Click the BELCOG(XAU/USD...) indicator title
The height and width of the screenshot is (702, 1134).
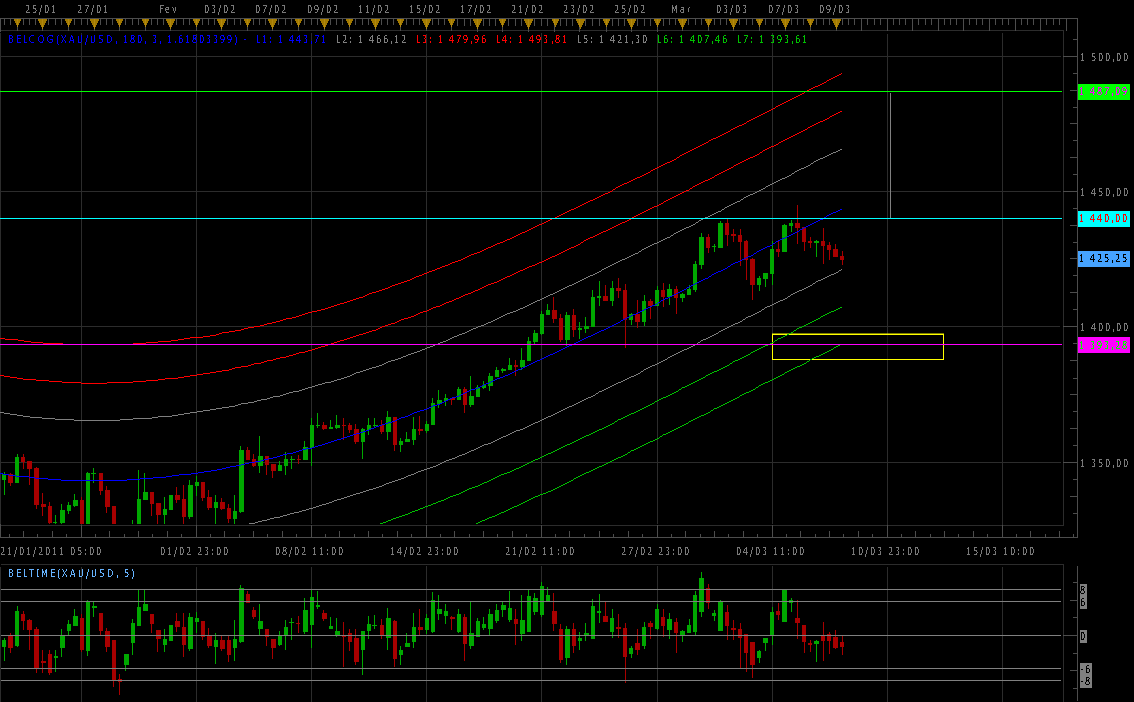(x=122, y=40)
